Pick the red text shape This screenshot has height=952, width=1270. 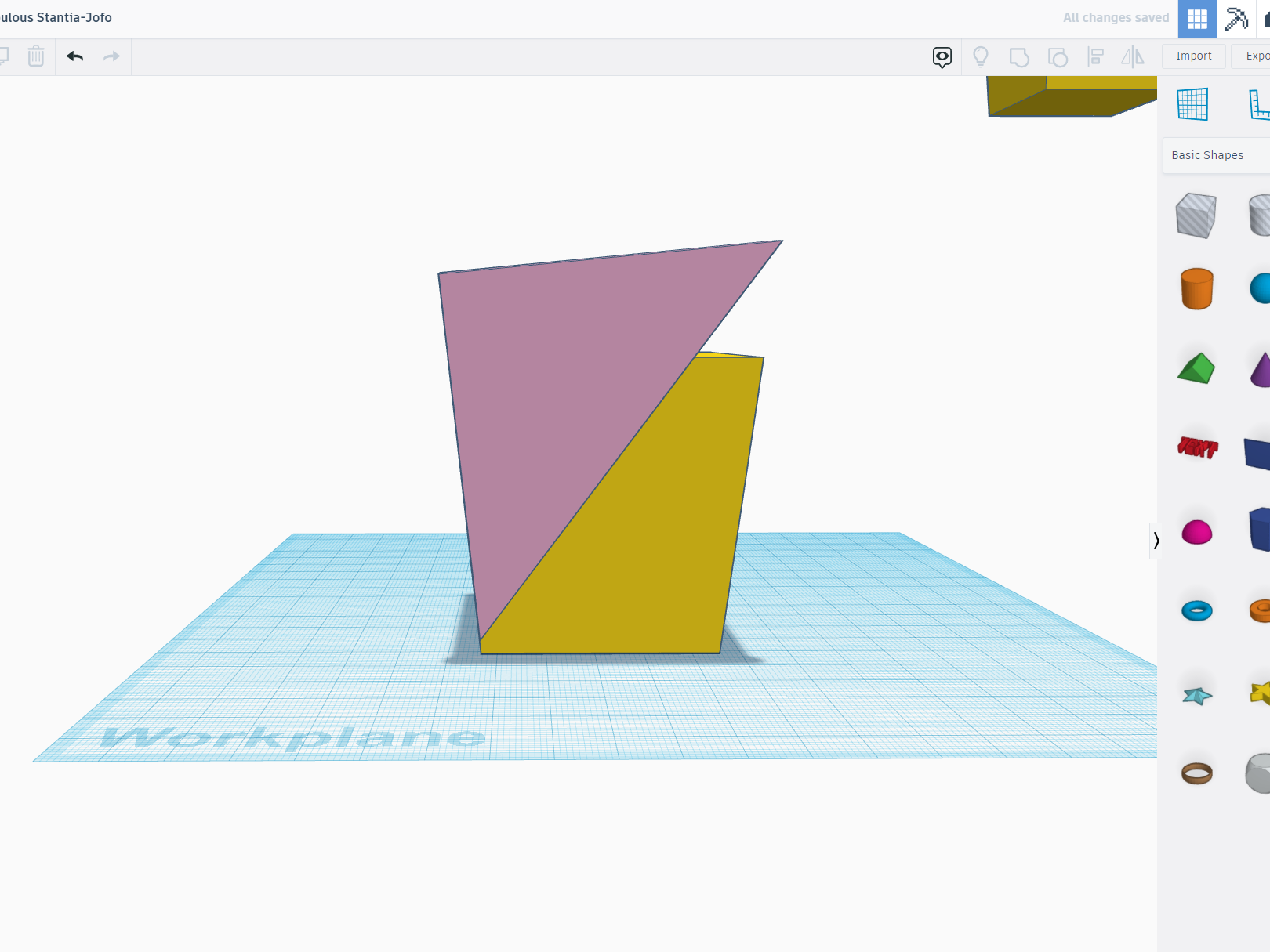[x=1198, y=447]
